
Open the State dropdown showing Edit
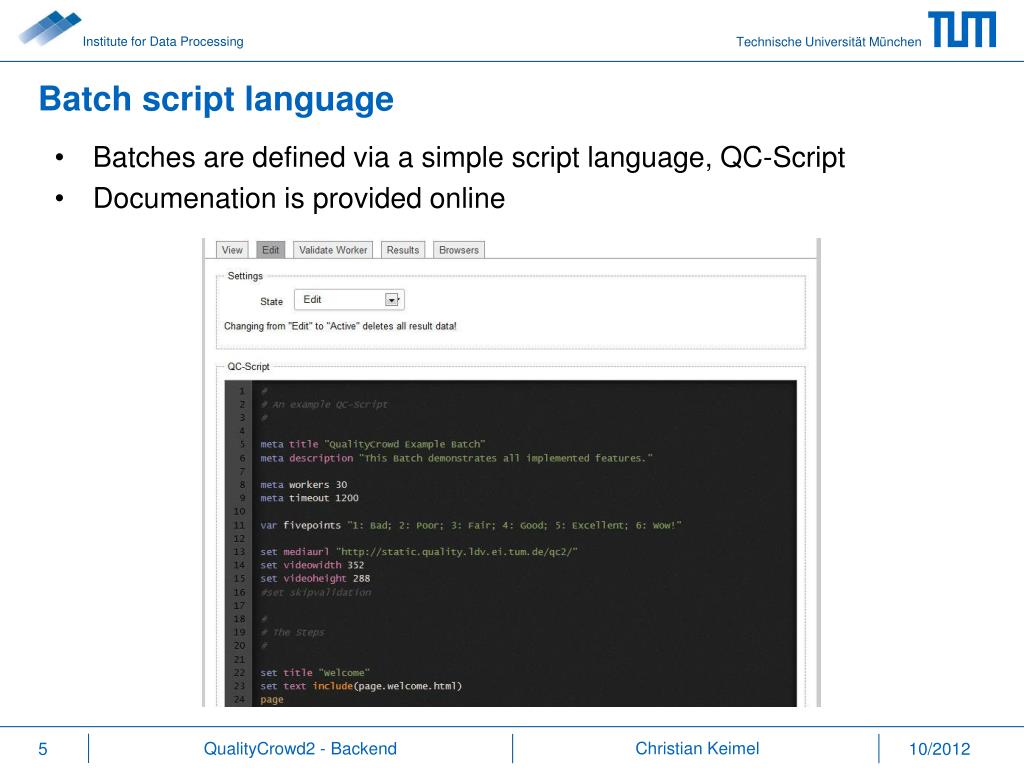point(349,300)
